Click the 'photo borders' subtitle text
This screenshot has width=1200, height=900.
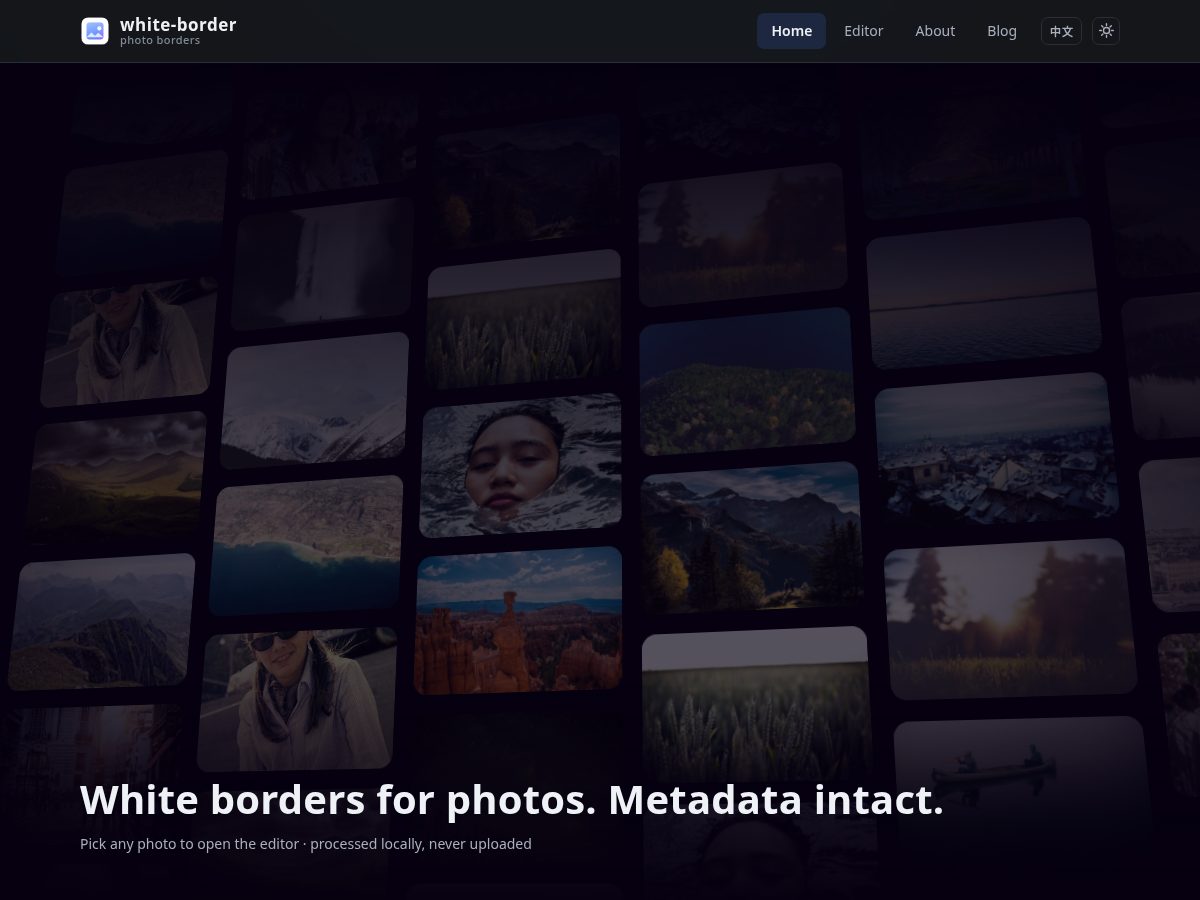click(160, 41)
